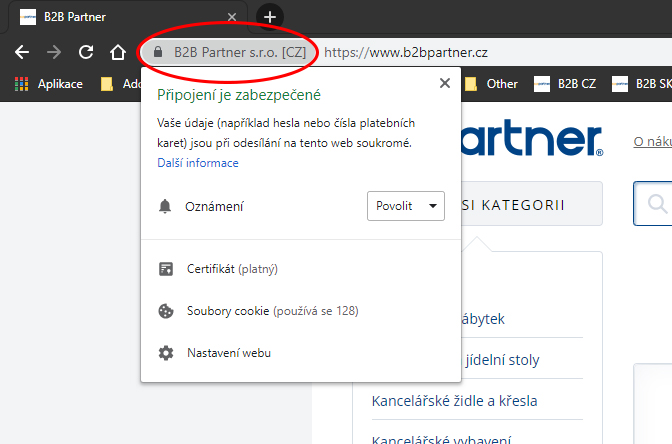
Task: Reload the current page
Action: (86, 52)
